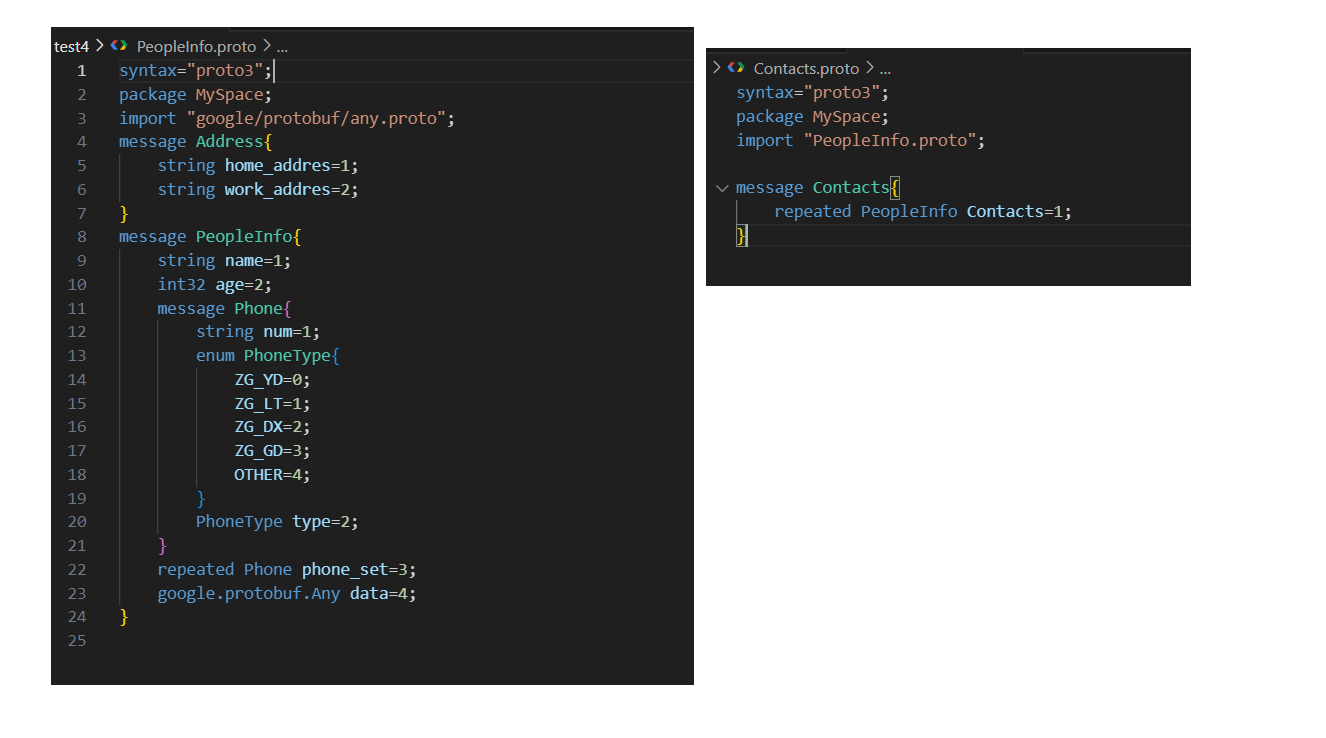Click line number 1 in the gutter
The image size is (1326, 738).
coord(81,70)
